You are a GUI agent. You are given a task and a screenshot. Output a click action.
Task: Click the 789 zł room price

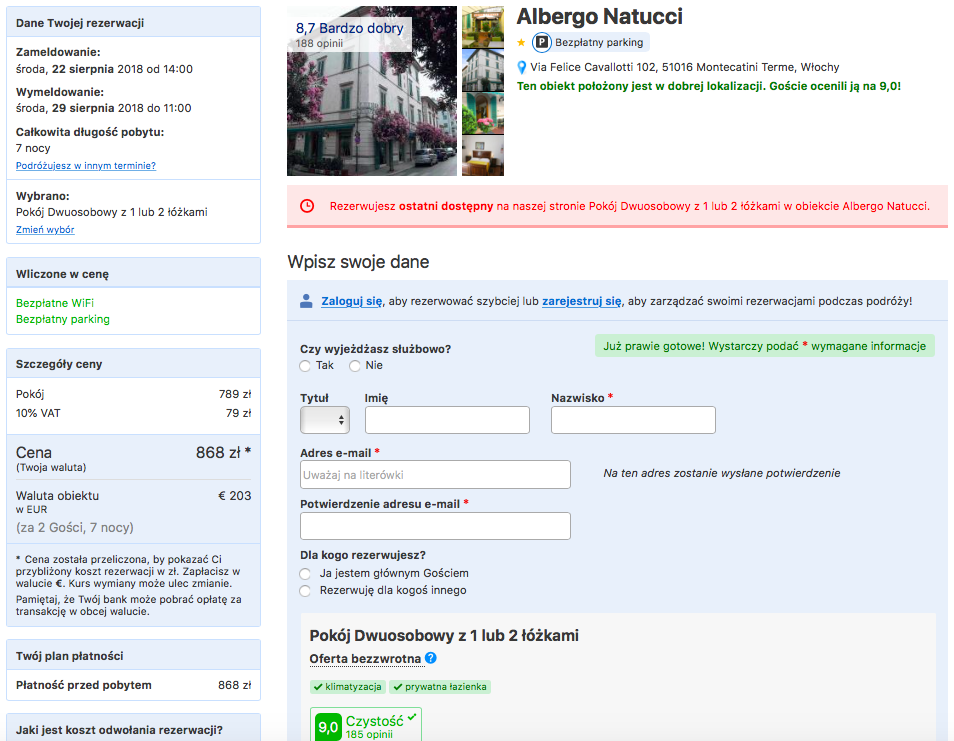[x=235, y=394]
